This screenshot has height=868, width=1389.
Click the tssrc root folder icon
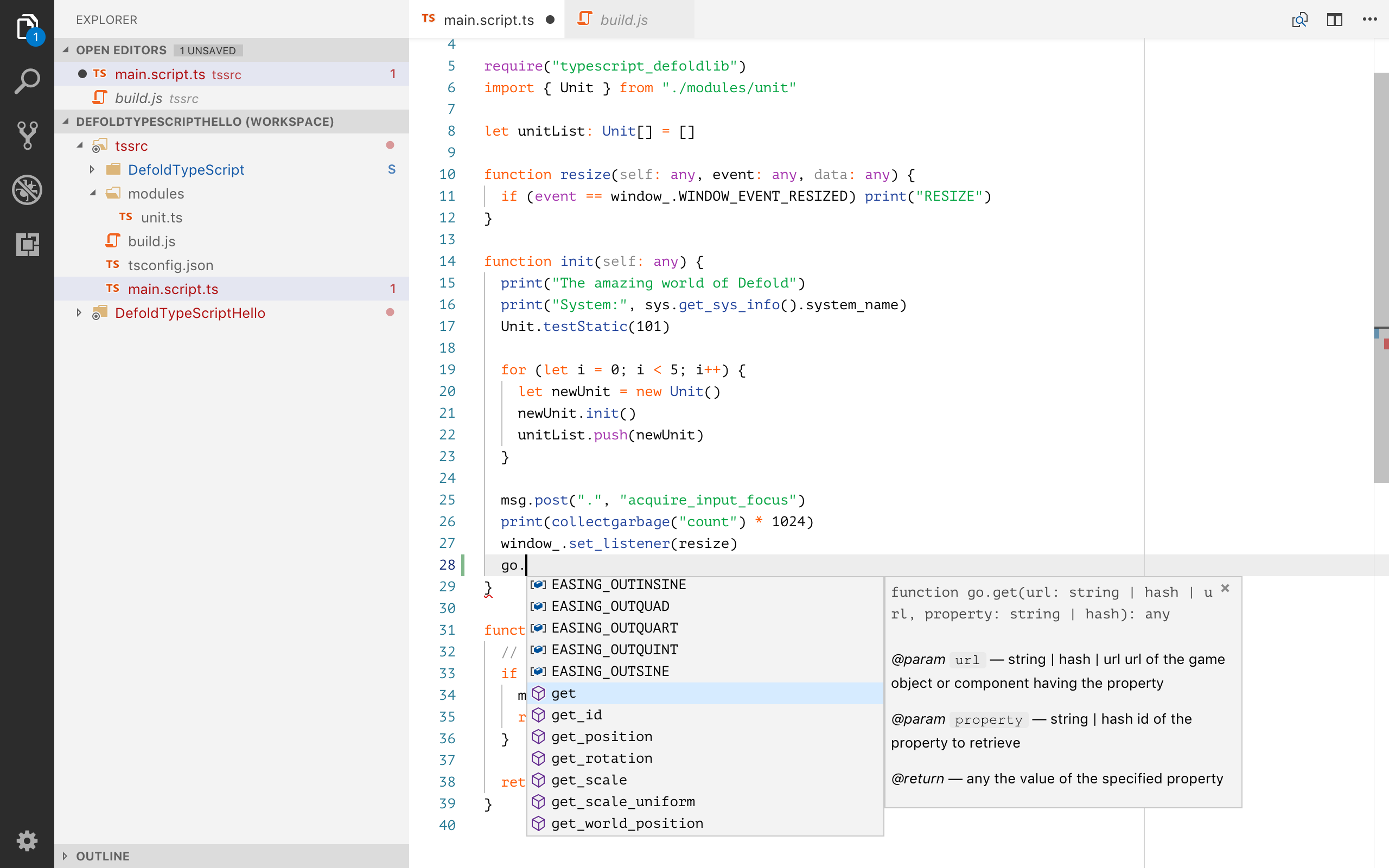100,146
